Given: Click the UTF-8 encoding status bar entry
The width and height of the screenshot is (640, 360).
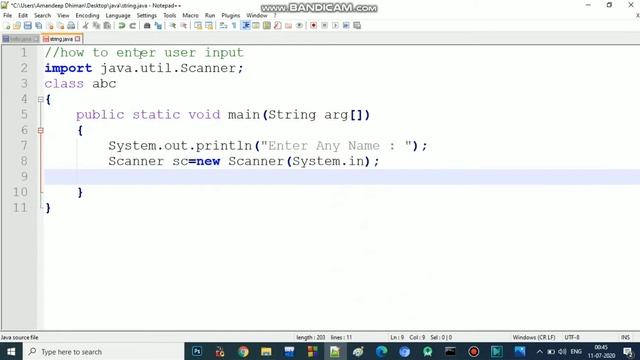Looking at the screenshot, I should point(572,338).
